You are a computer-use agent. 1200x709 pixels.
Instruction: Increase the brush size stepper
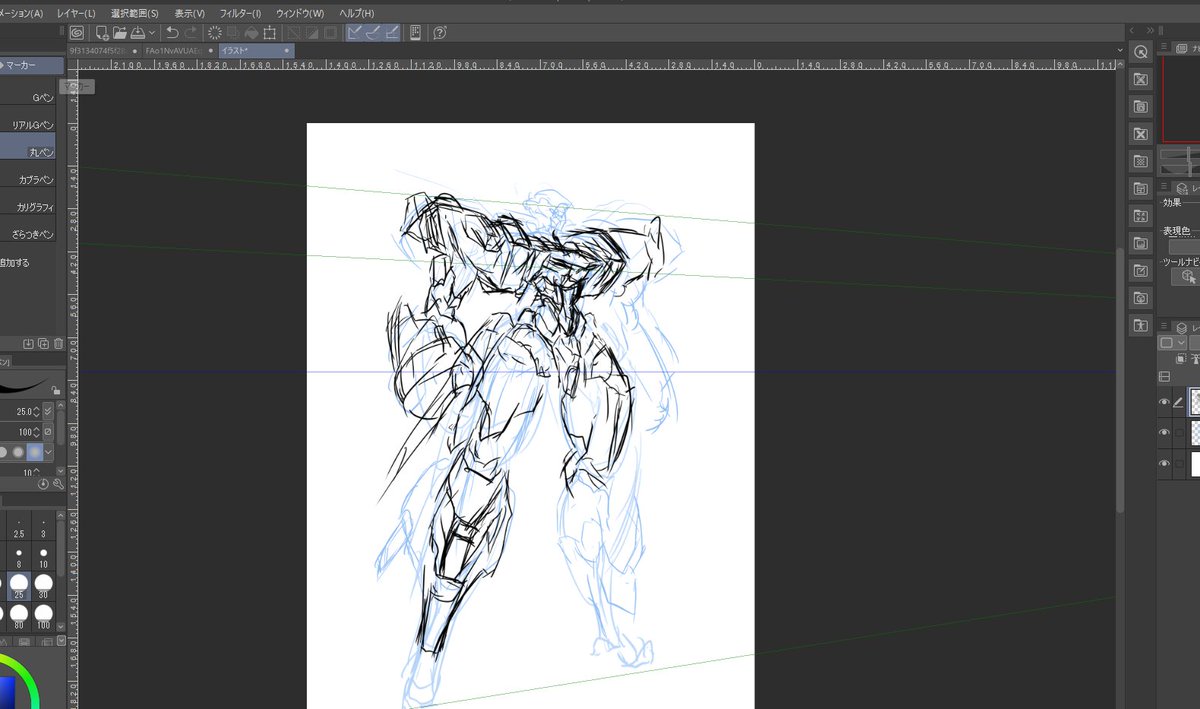click(37, 408)
